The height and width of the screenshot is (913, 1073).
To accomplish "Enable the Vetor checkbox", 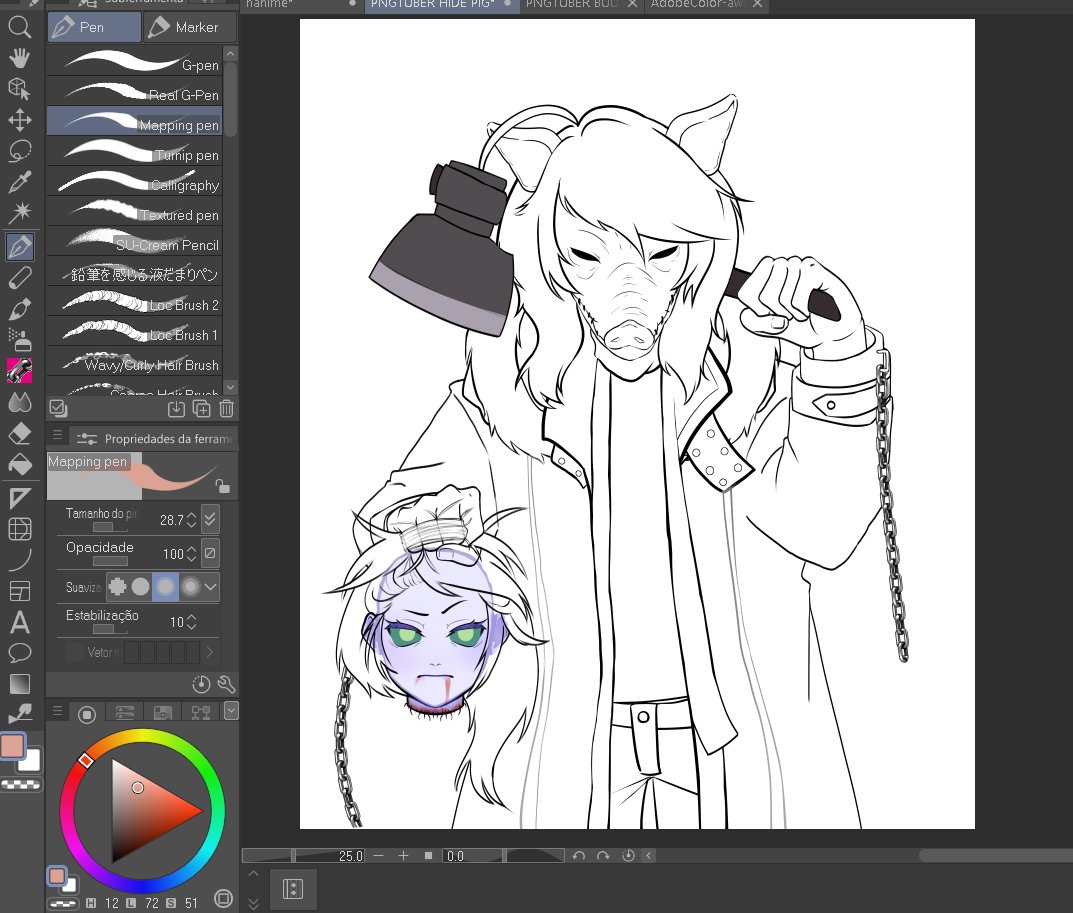I will [74, 652].
